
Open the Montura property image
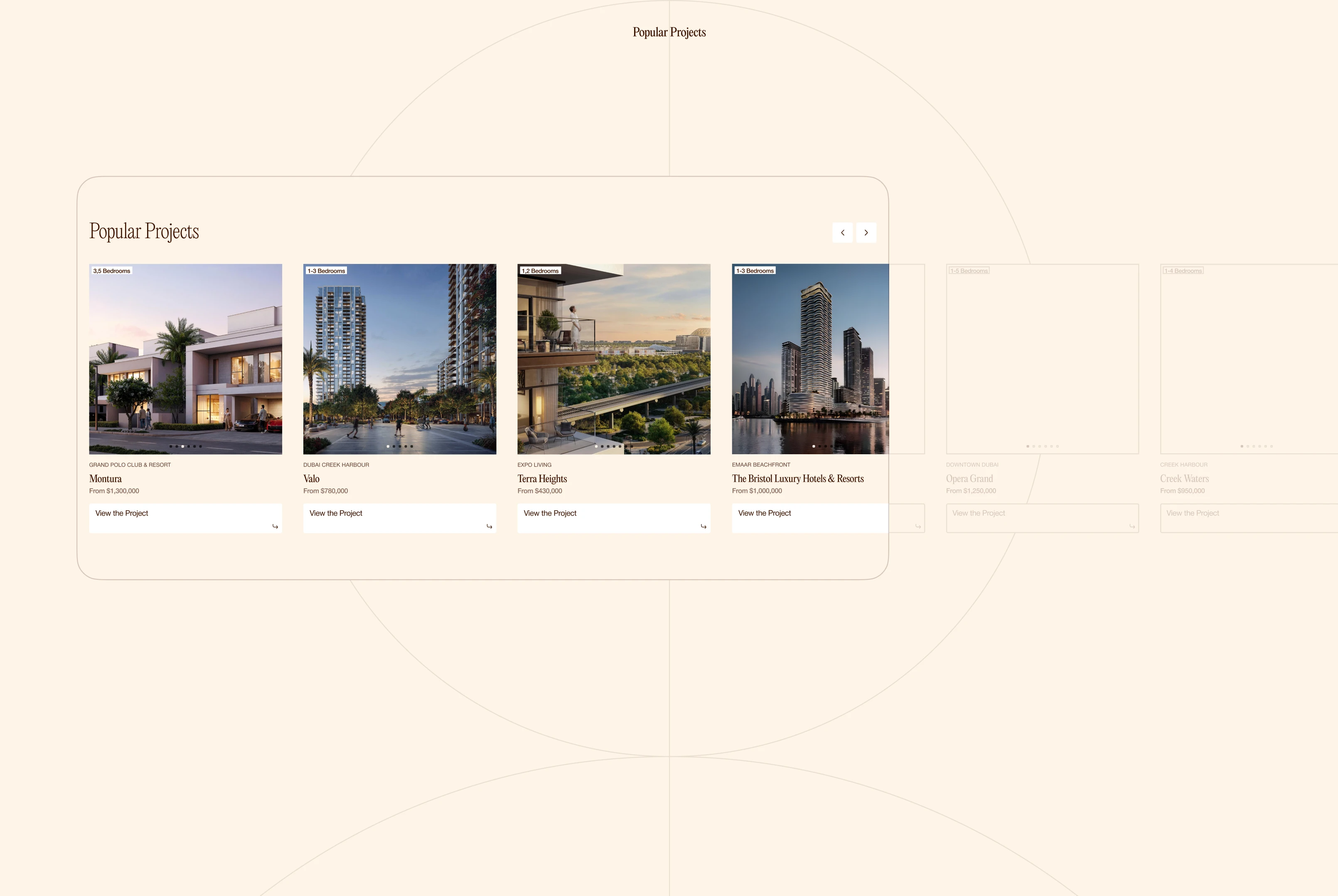(x=186, y=359)
